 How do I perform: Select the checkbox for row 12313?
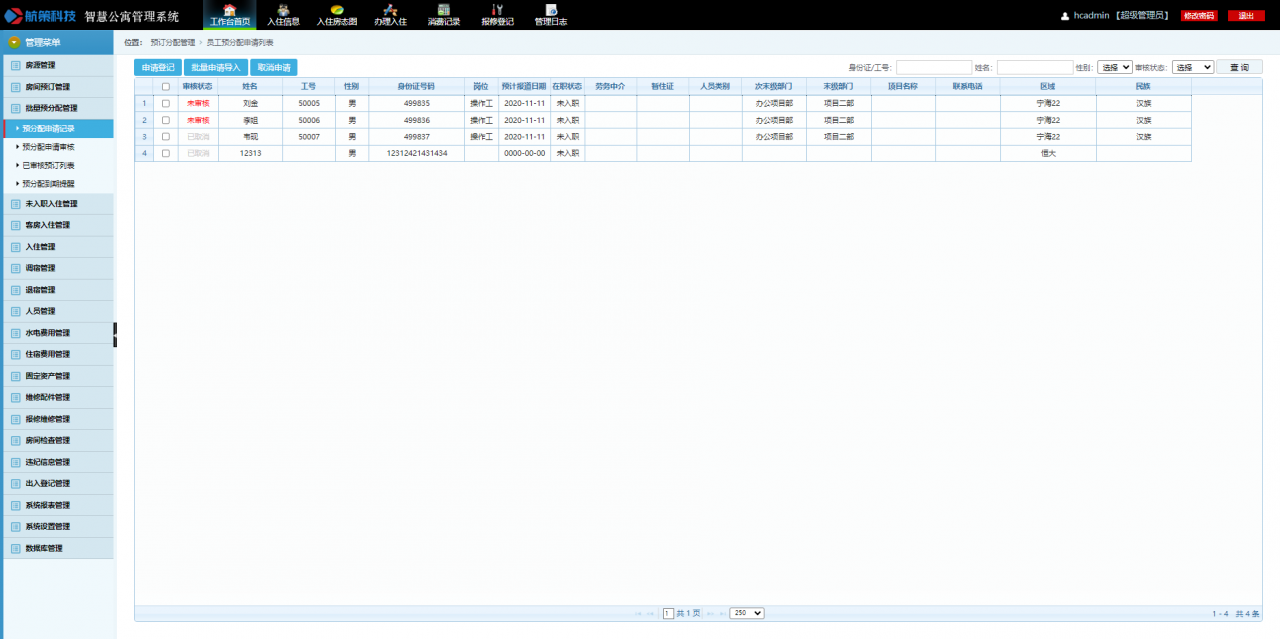pos(166,153)
